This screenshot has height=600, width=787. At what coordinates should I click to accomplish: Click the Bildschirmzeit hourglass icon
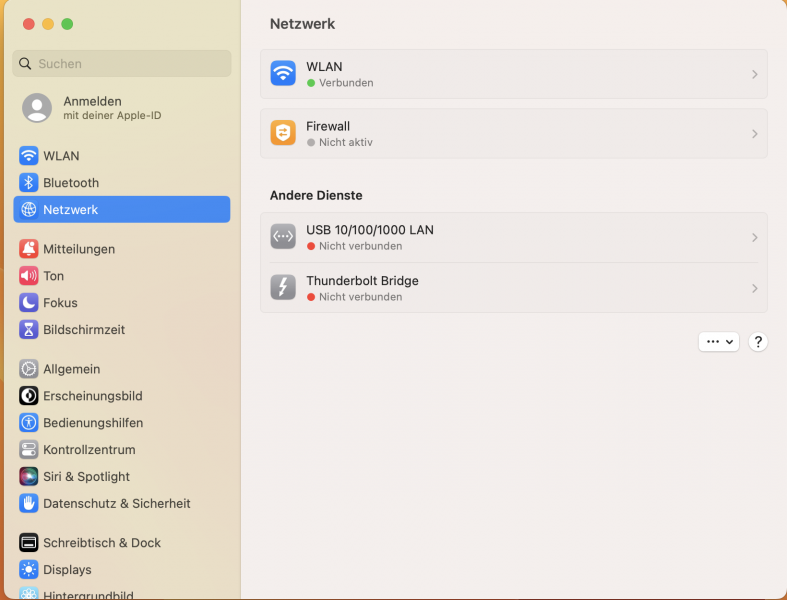(29, 330)
